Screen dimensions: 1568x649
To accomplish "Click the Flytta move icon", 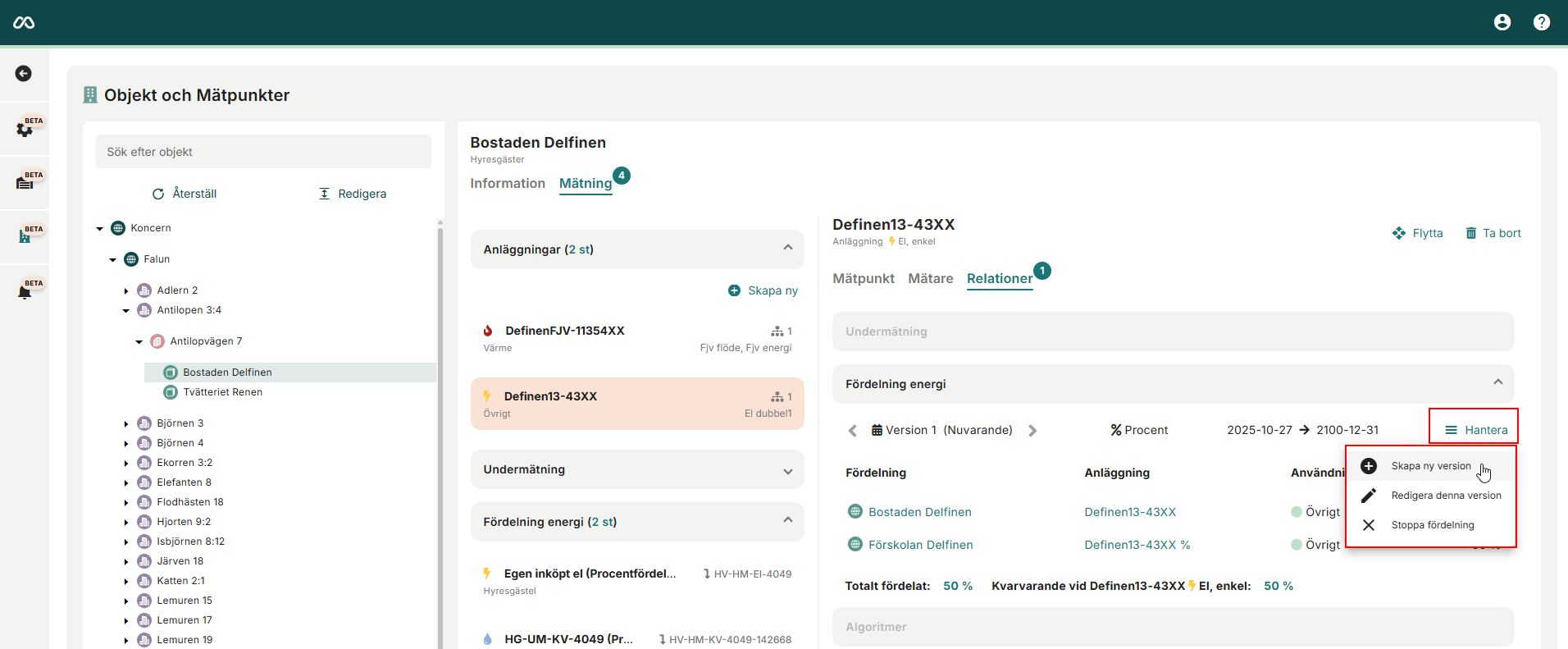I will click(x=1398, y=233).
